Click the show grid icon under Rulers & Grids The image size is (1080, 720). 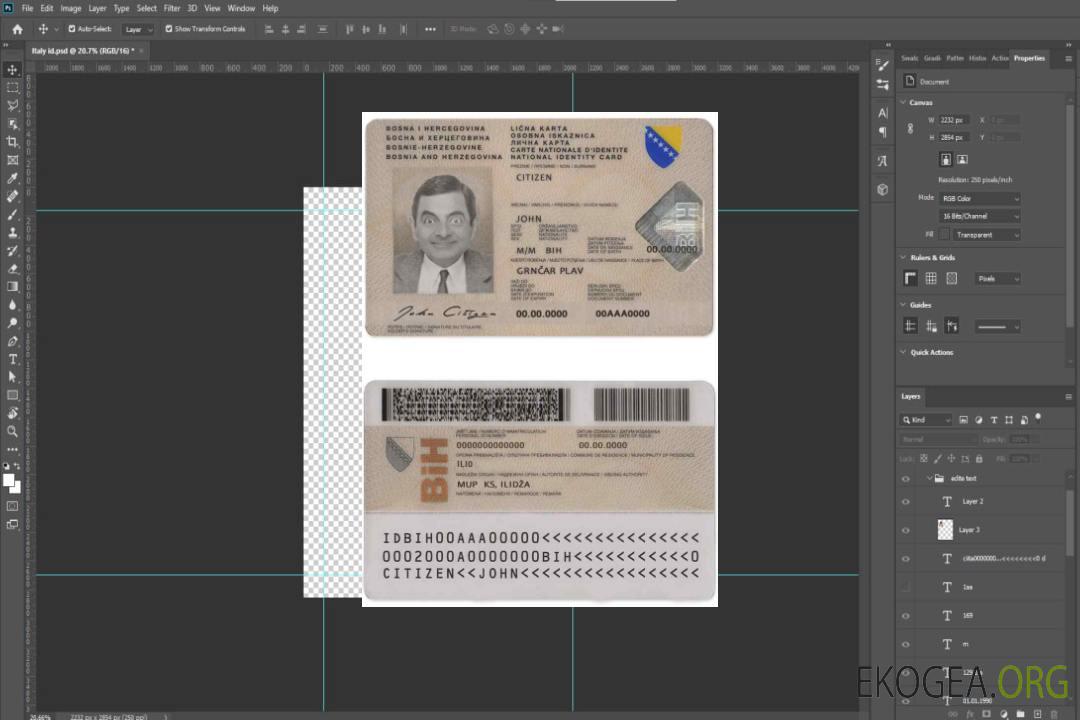(930, 278)
